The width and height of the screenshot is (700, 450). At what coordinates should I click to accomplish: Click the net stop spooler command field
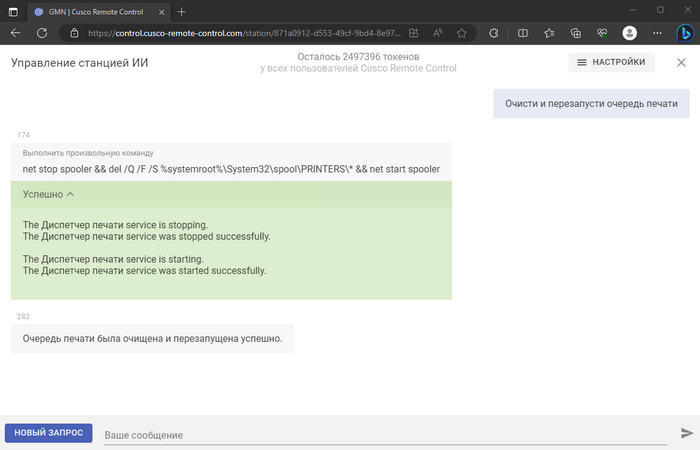click(x=231, y=169)
